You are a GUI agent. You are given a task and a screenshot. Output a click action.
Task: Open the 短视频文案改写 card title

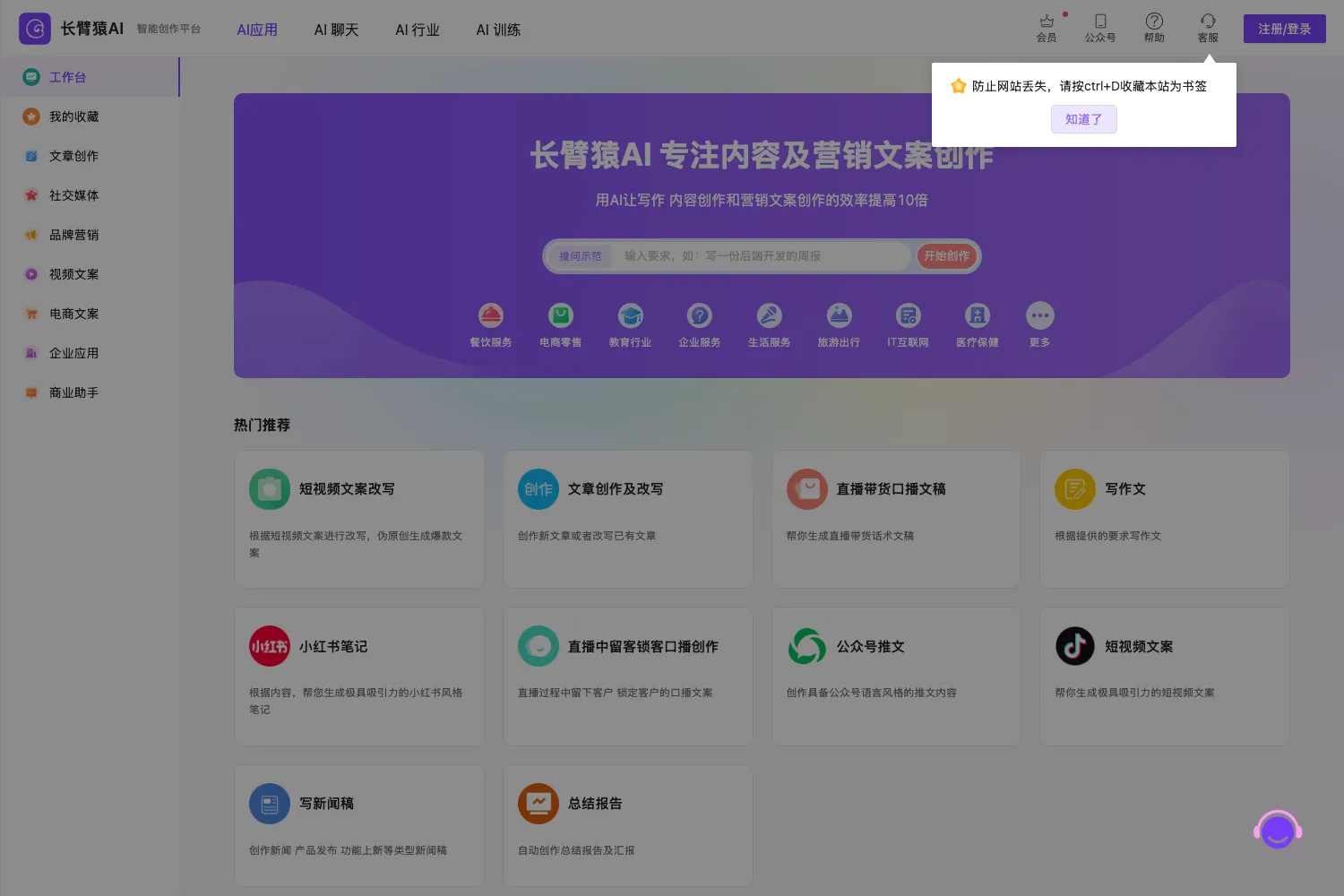click(x=347, y=489)
